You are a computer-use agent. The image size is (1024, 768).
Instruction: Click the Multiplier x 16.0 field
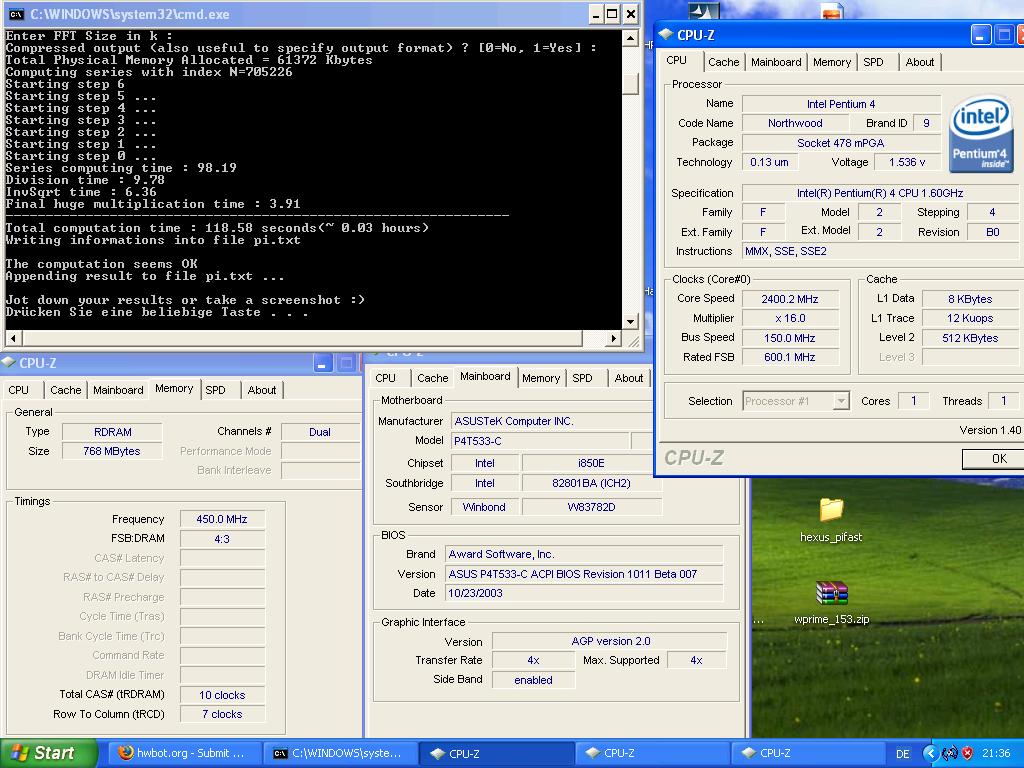pos(790,319)
